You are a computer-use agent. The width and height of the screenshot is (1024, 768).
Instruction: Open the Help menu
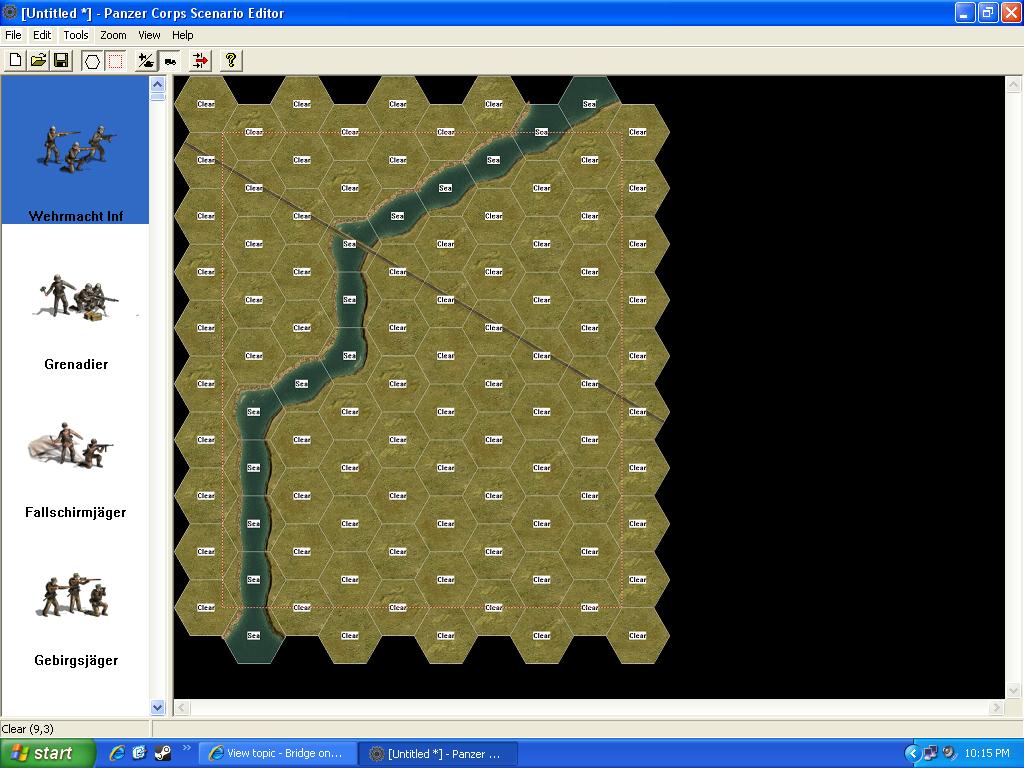183,35
